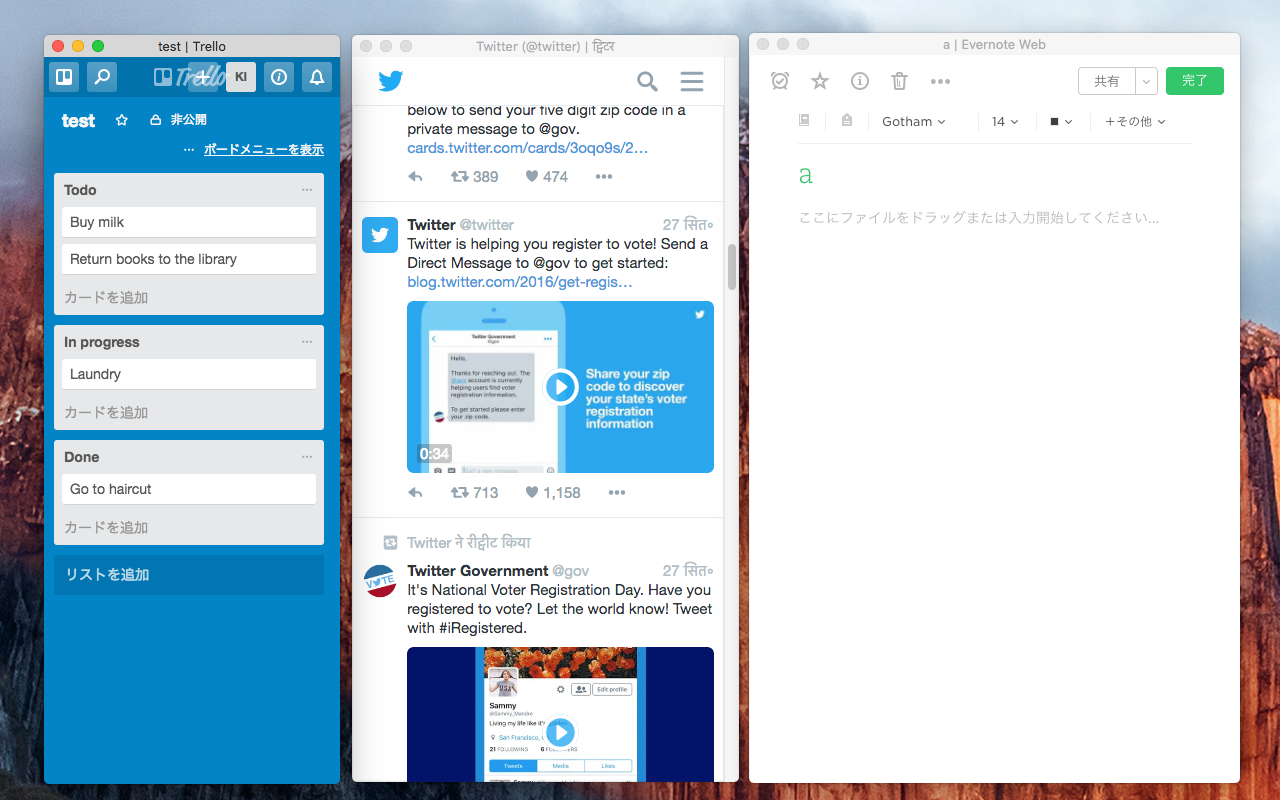This screenshot has height=800, width=1280.
Task: Click the Trello create plus icon
Action: (203, 76)
